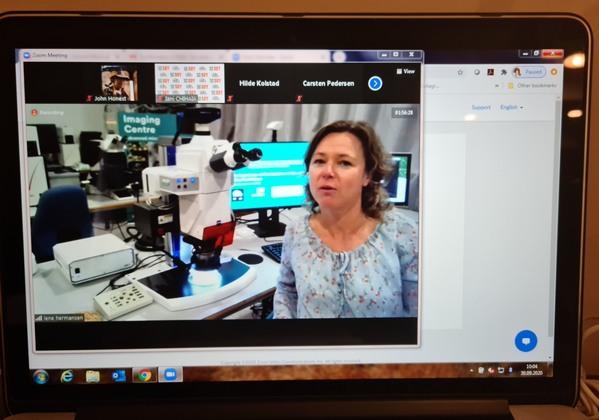Bookmark this page with the star icon
The image size is (599, 420).
[x=460, y=72]
